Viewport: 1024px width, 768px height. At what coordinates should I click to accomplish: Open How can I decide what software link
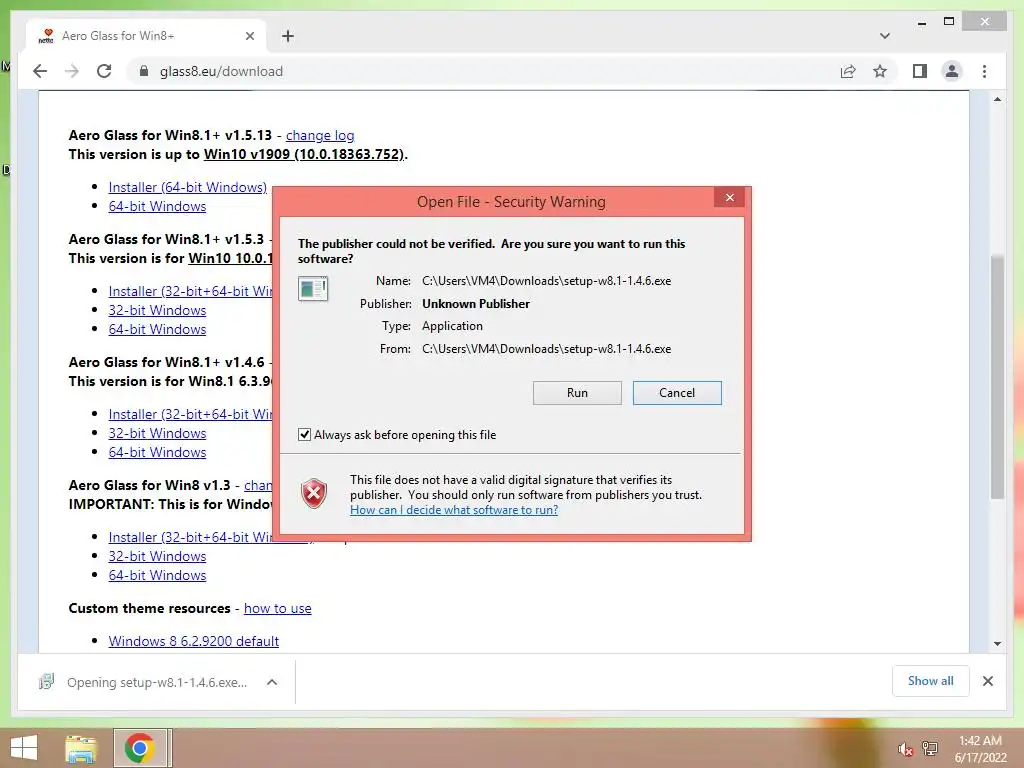pyautogui.click(x=454, y=510)
